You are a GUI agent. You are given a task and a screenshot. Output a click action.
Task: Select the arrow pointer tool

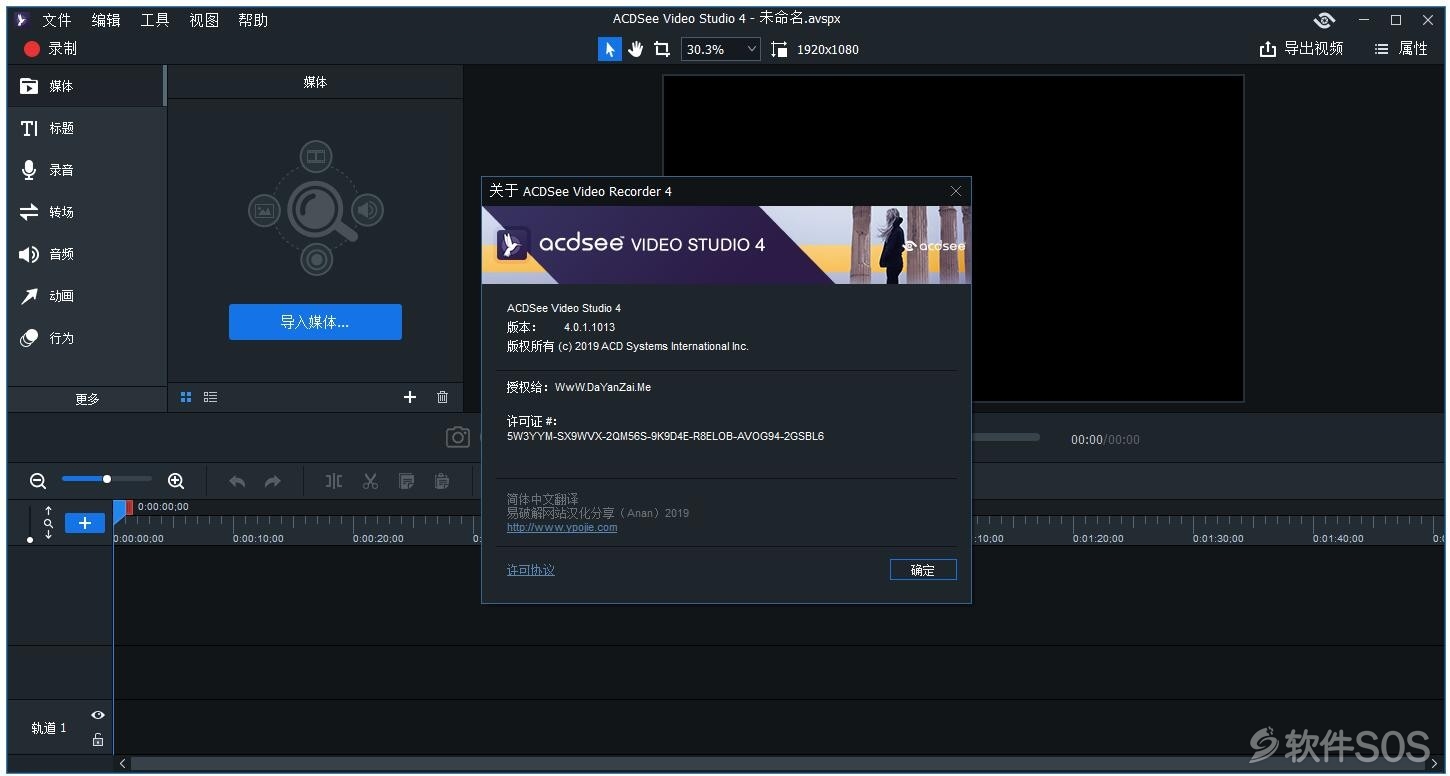coord(609,49)
